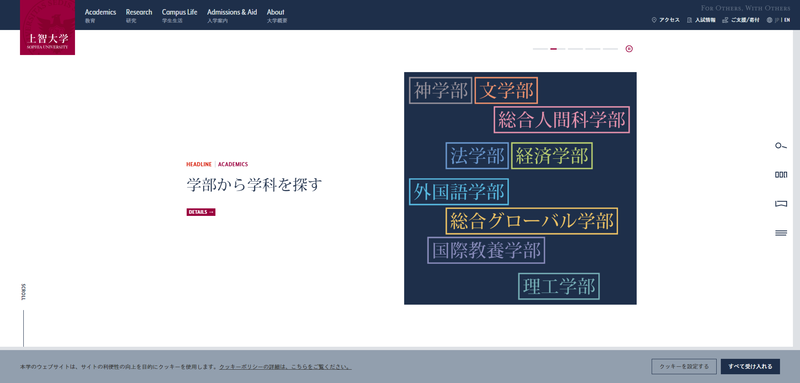Click the key-shaped search icon in right sidebar
This screenshot has width=800, height=383.
781,146
